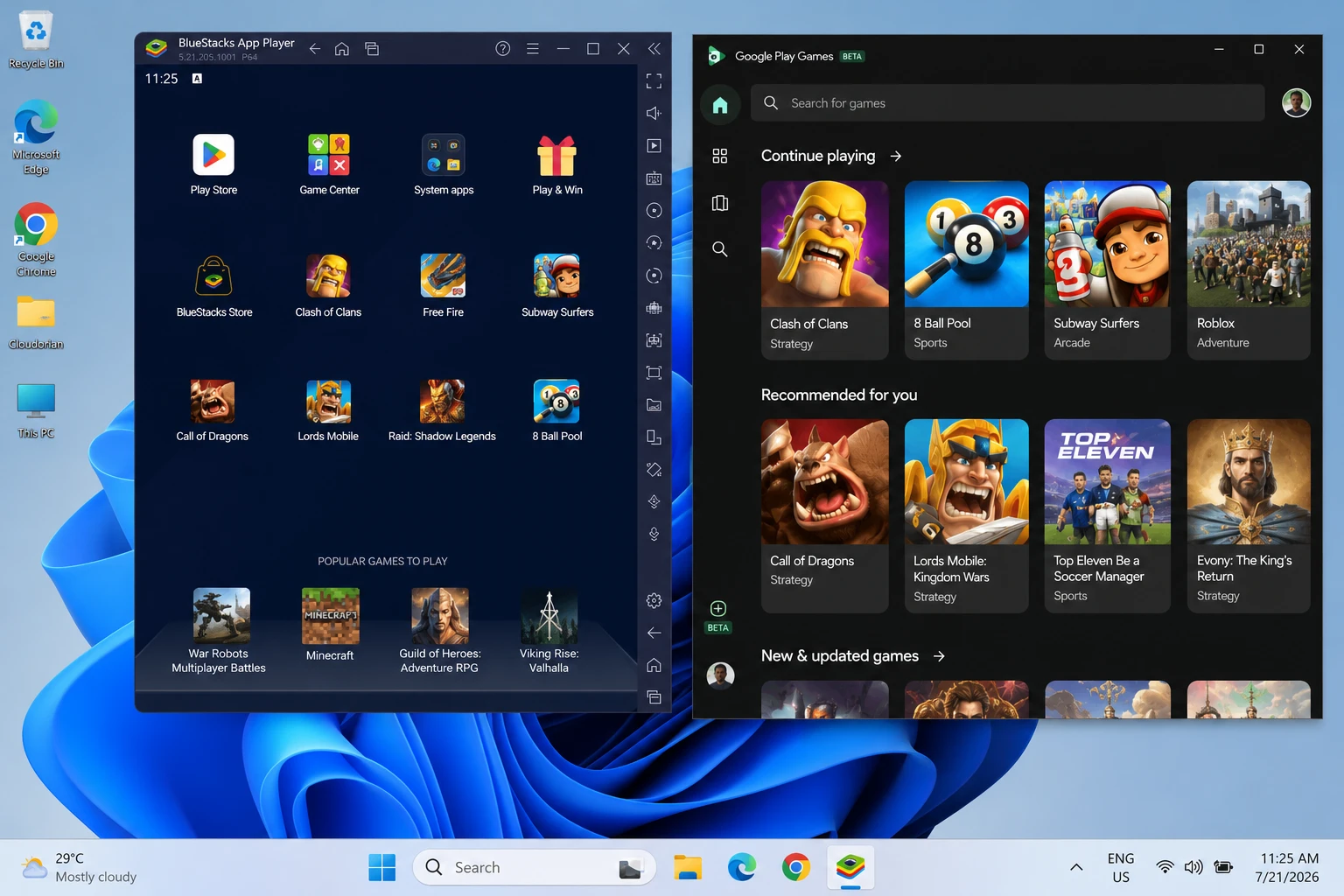Image resolution: width=1344 pixels, height=896 pixels.
Task: Open Google Play Games profile avatar top right
Action: 1297,103
